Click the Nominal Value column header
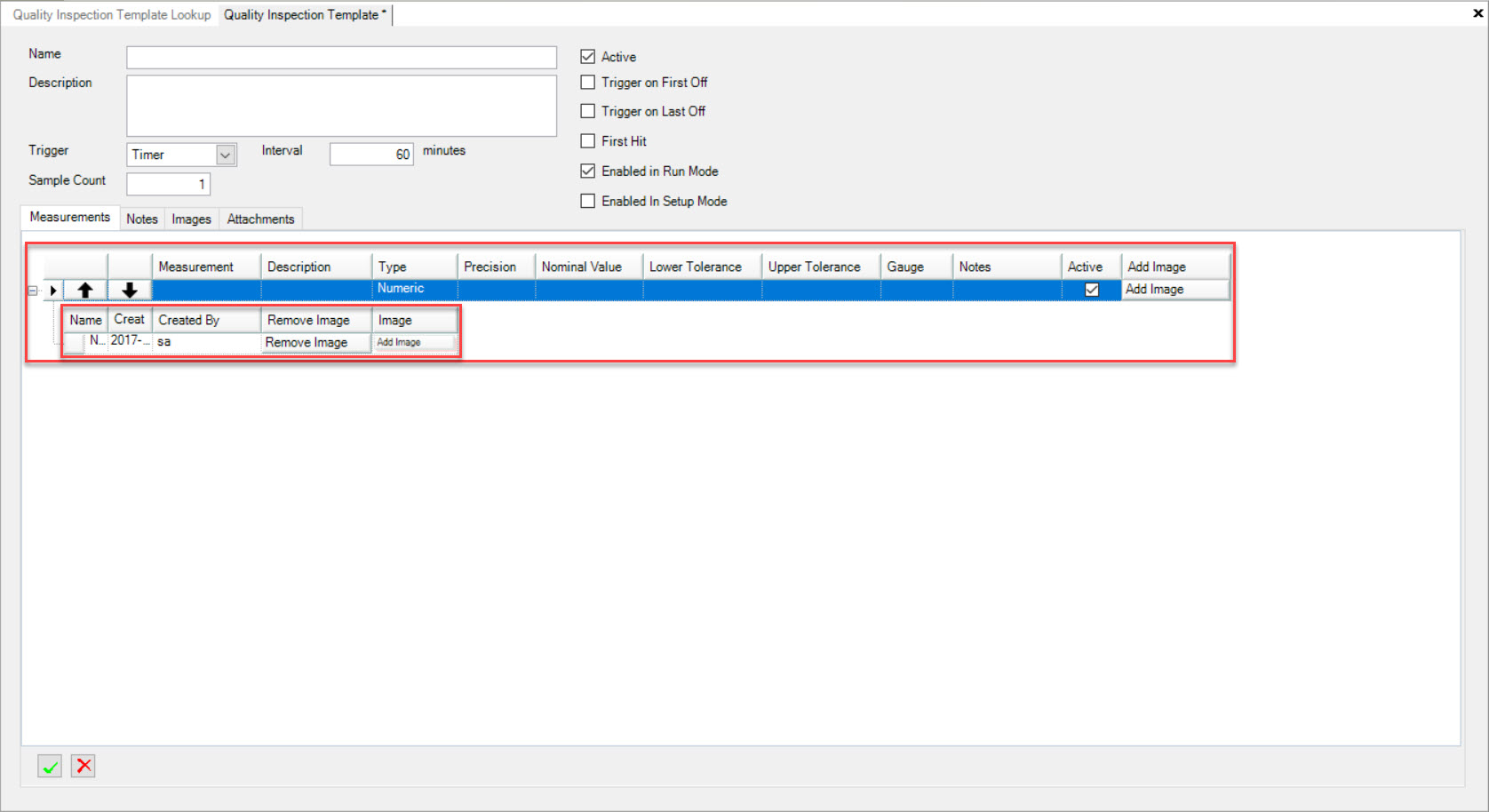The width and height of the screenshot is (1489, 812). (x=589, y=267)
